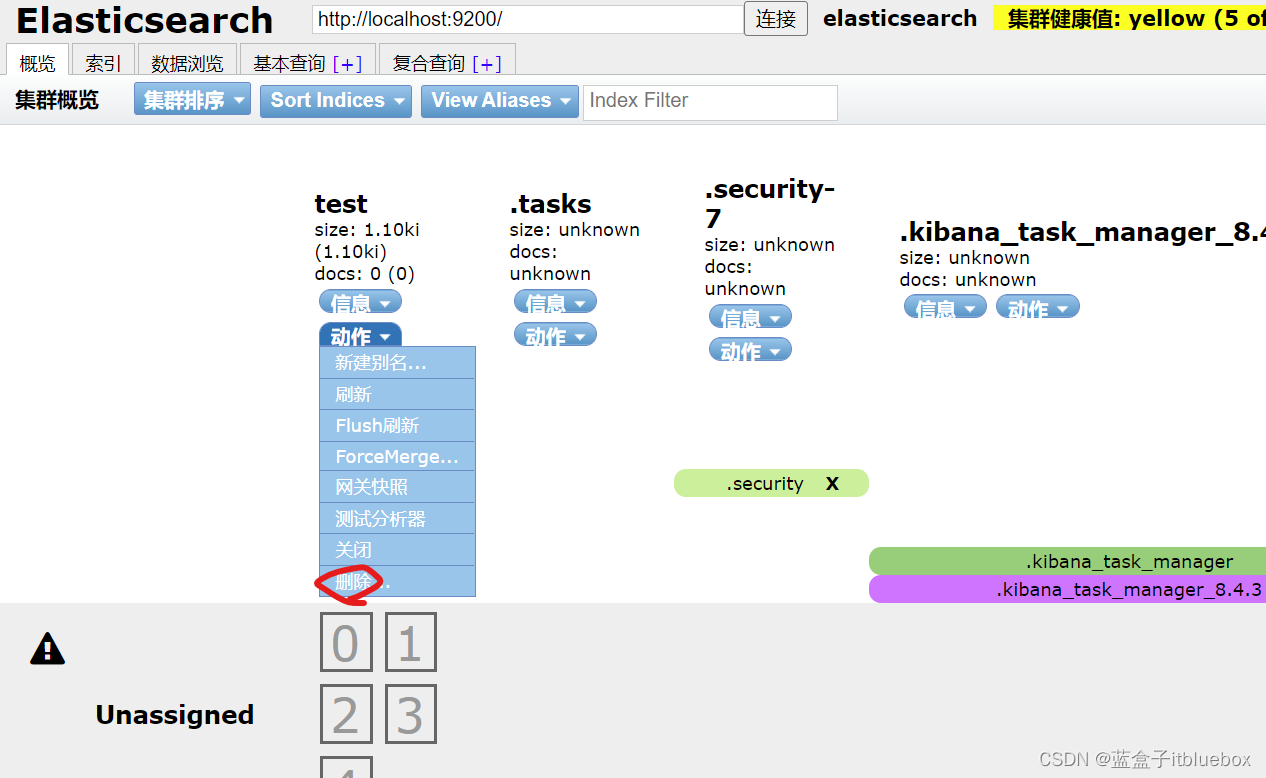Choose Flush刷新 from the action menu
Image resolution: width=1266 pixels, height=778 pixels.
point(397,425)
